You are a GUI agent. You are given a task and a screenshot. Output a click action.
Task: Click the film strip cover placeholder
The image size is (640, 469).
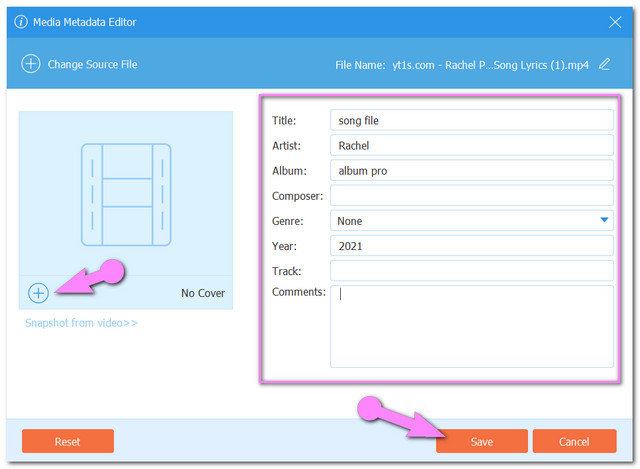126,193
